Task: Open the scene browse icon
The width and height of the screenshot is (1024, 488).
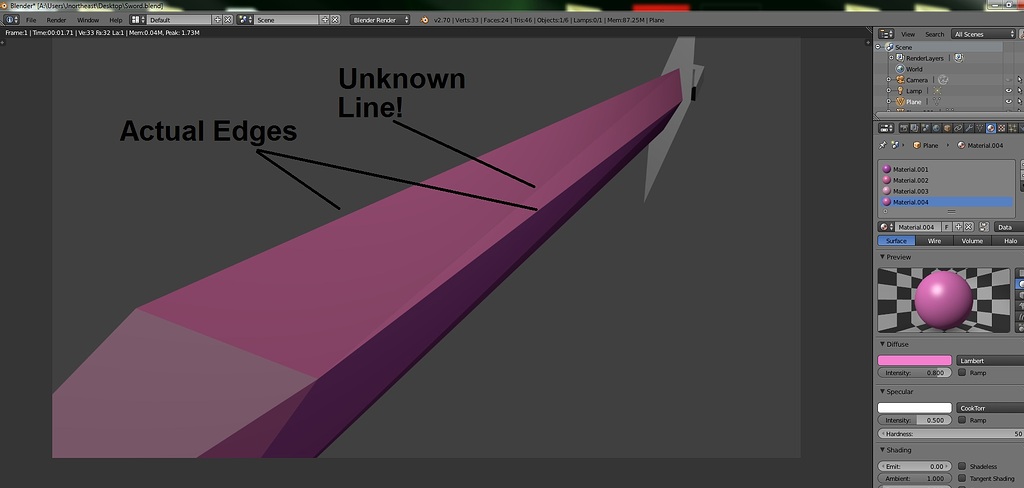Action: [x=245, y=20]
